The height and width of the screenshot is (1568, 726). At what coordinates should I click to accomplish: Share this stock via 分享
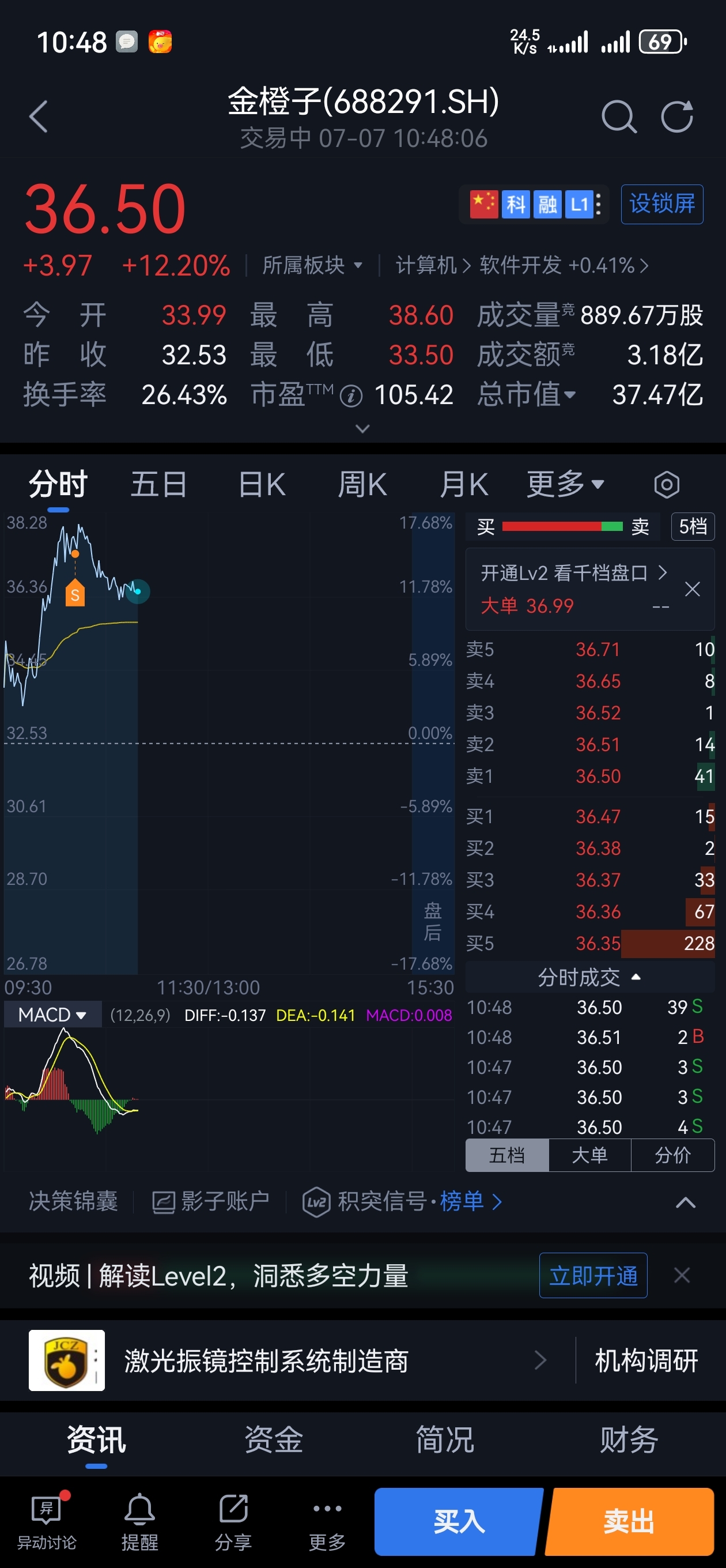(x=233, y=1522)
